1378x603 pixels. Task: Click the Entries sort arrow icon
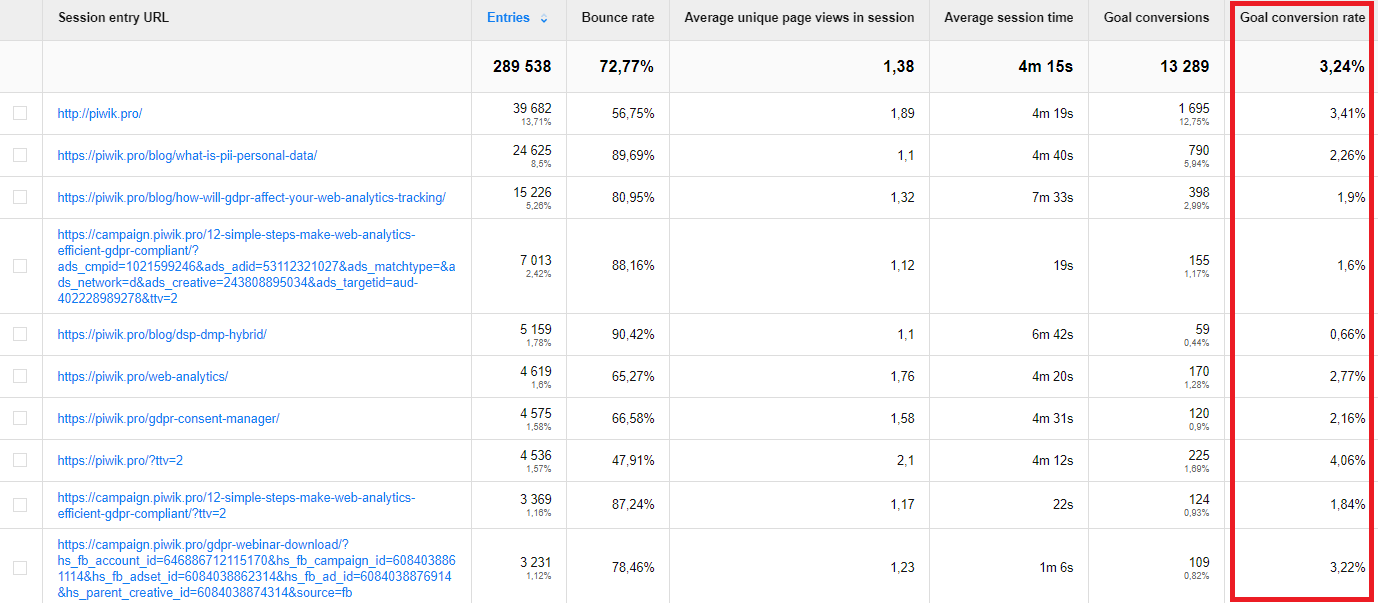[x=544, y=19]
